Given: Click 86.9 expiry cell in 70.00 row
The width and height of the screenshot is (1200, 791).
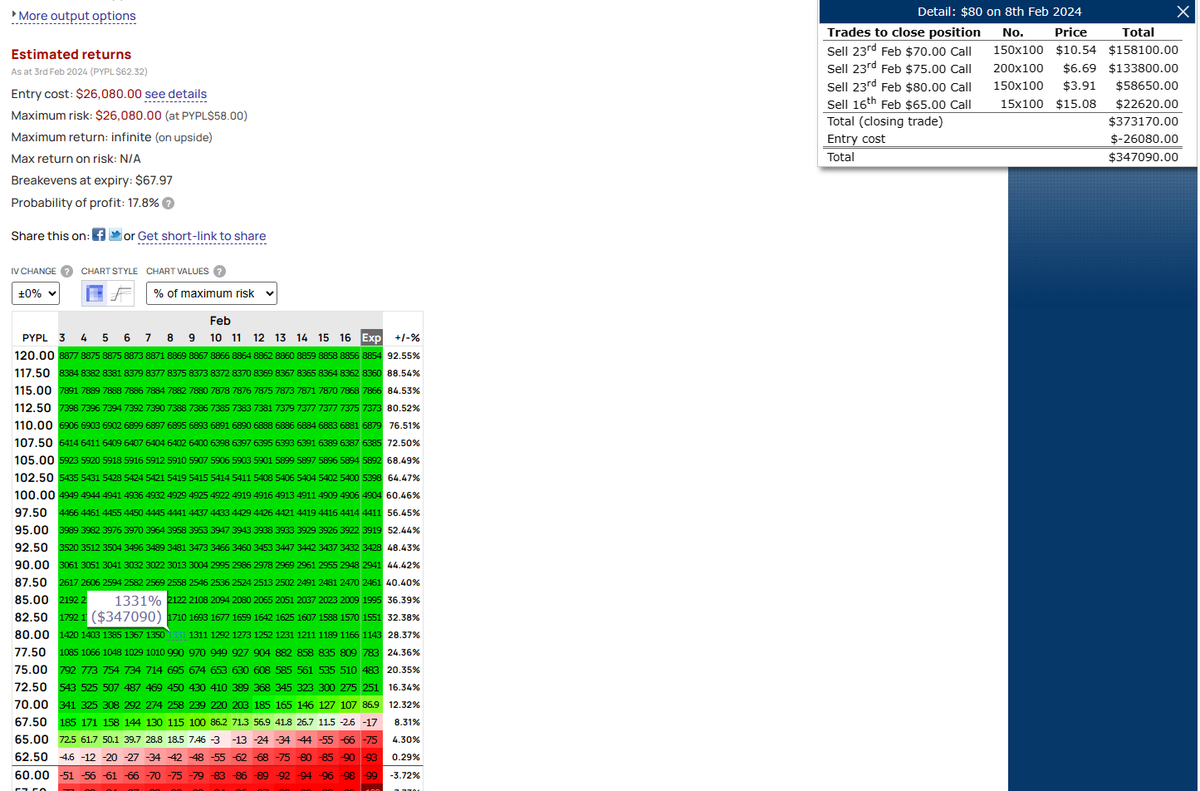Looking at the screenshot, I should pos(372,705).
